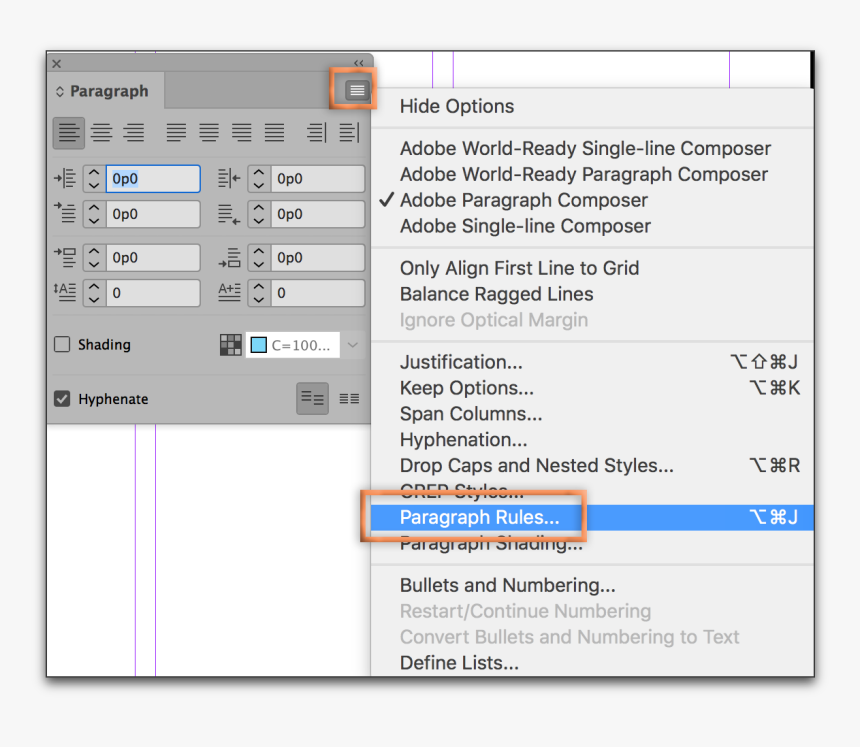Adjust Left Indent stepper arrows
This screenshot has height=747, width=860.
(94, 179)
